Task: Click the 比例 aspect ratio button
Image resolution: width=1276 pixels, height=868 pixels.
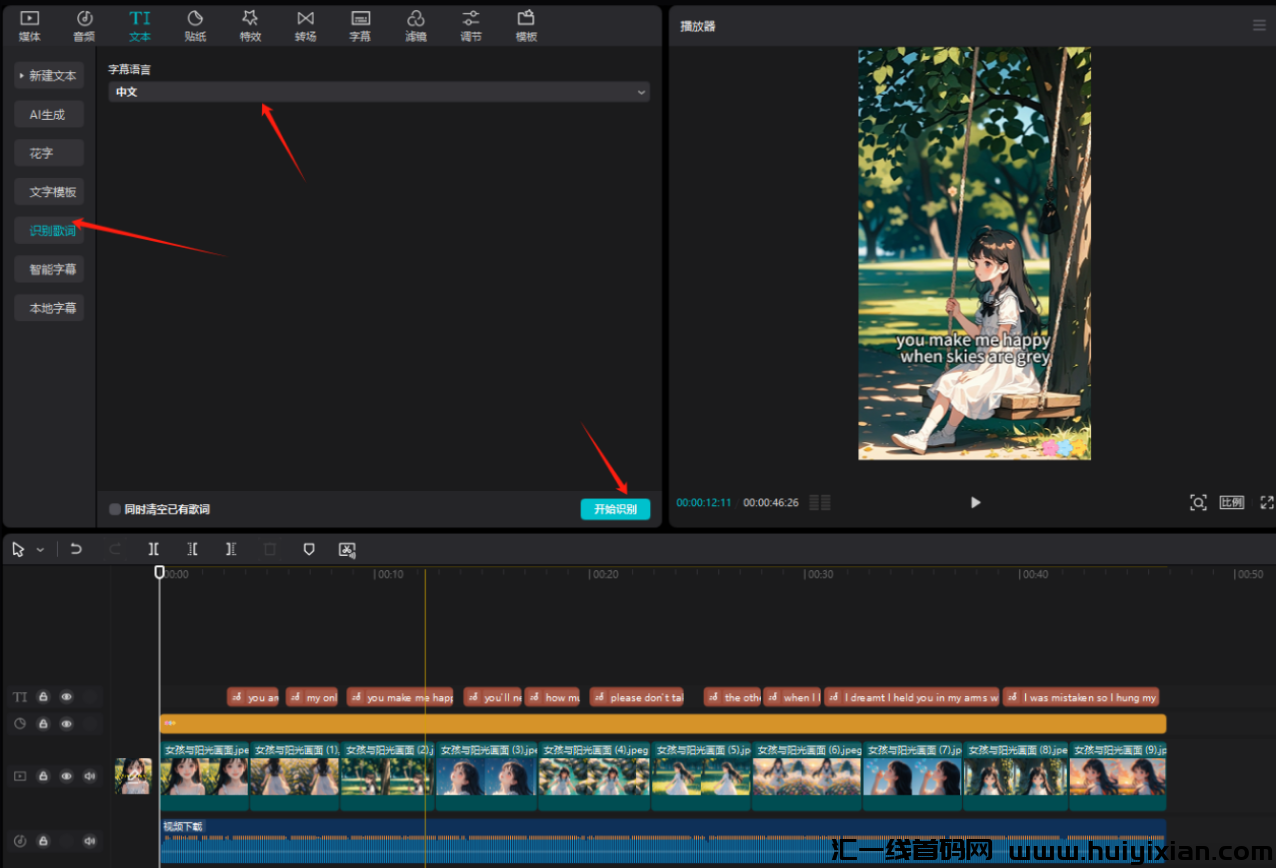Action: click(x=1232, y=502)
